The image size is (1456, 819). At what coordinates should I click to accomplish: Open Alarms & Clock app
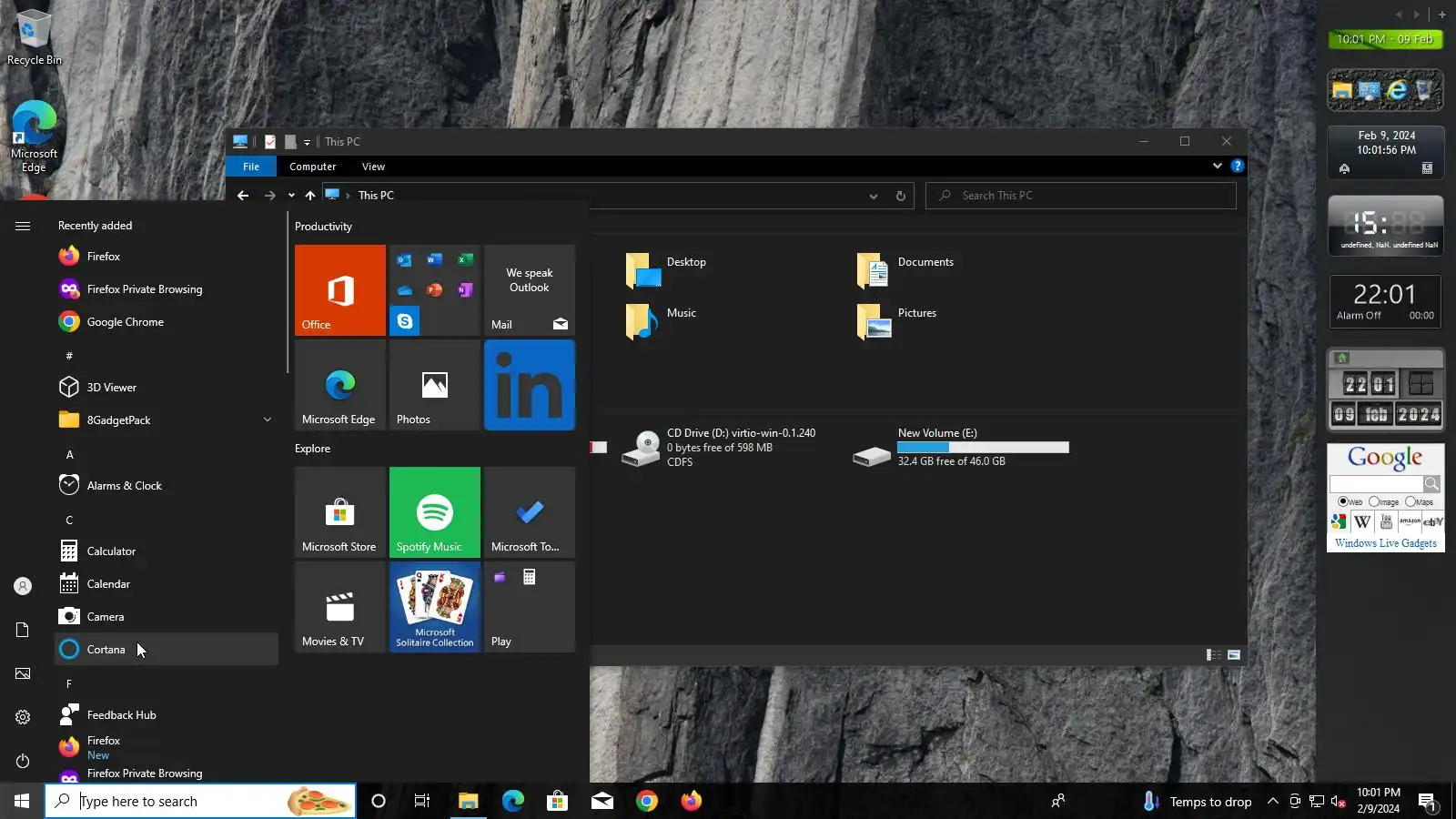167,486
